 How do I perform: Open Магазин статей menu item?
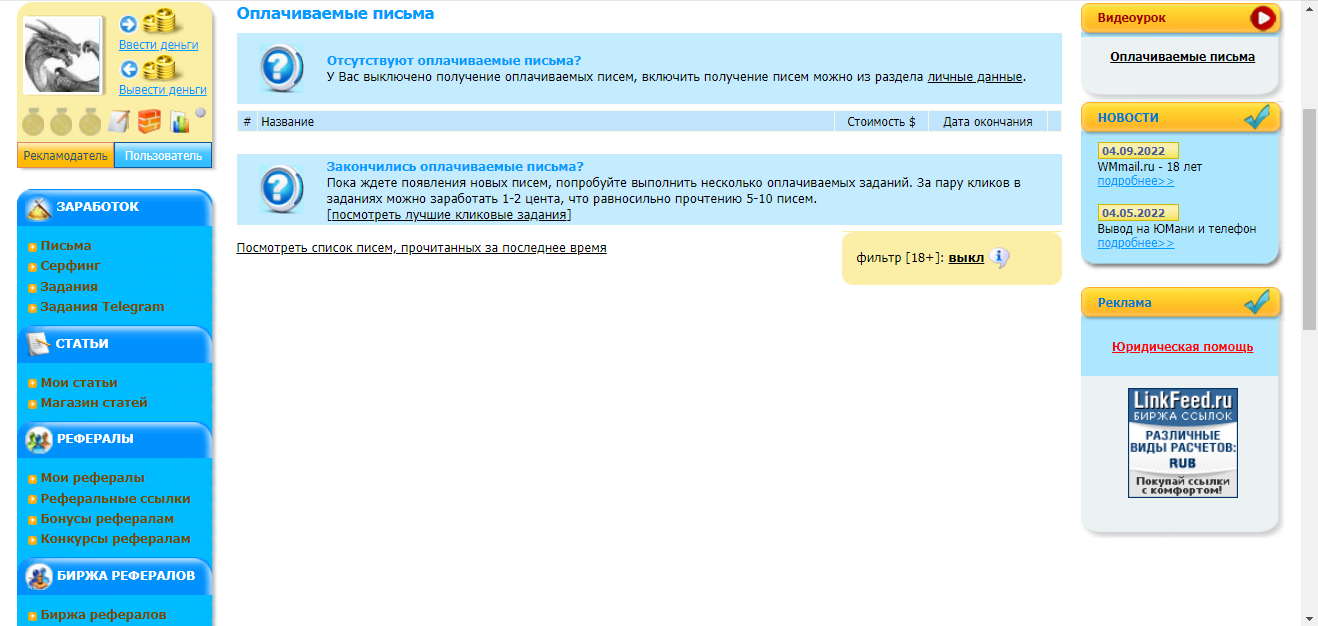coord(94,403)
